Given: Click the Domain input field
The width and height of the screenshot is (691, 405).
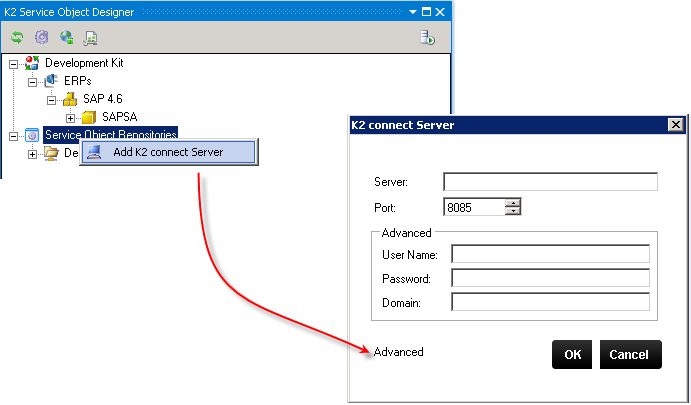Looking at the screenshot, I should [x=550, y=302].
